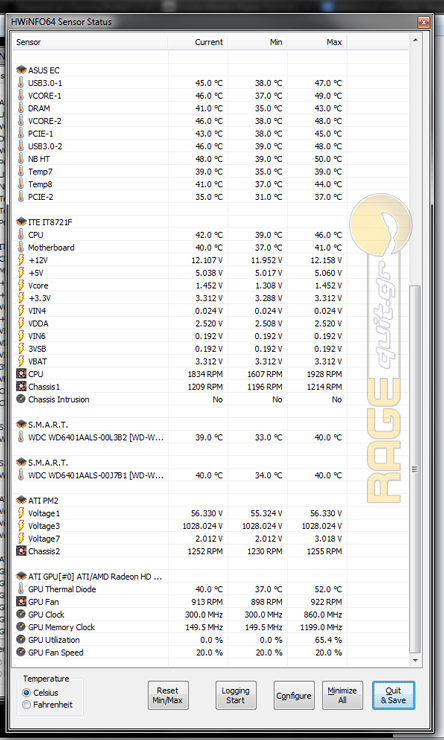Screen dimensions: 444x740
Task: Click the thermometer icon beside DRAM
Action: click(x=21, y=108)
